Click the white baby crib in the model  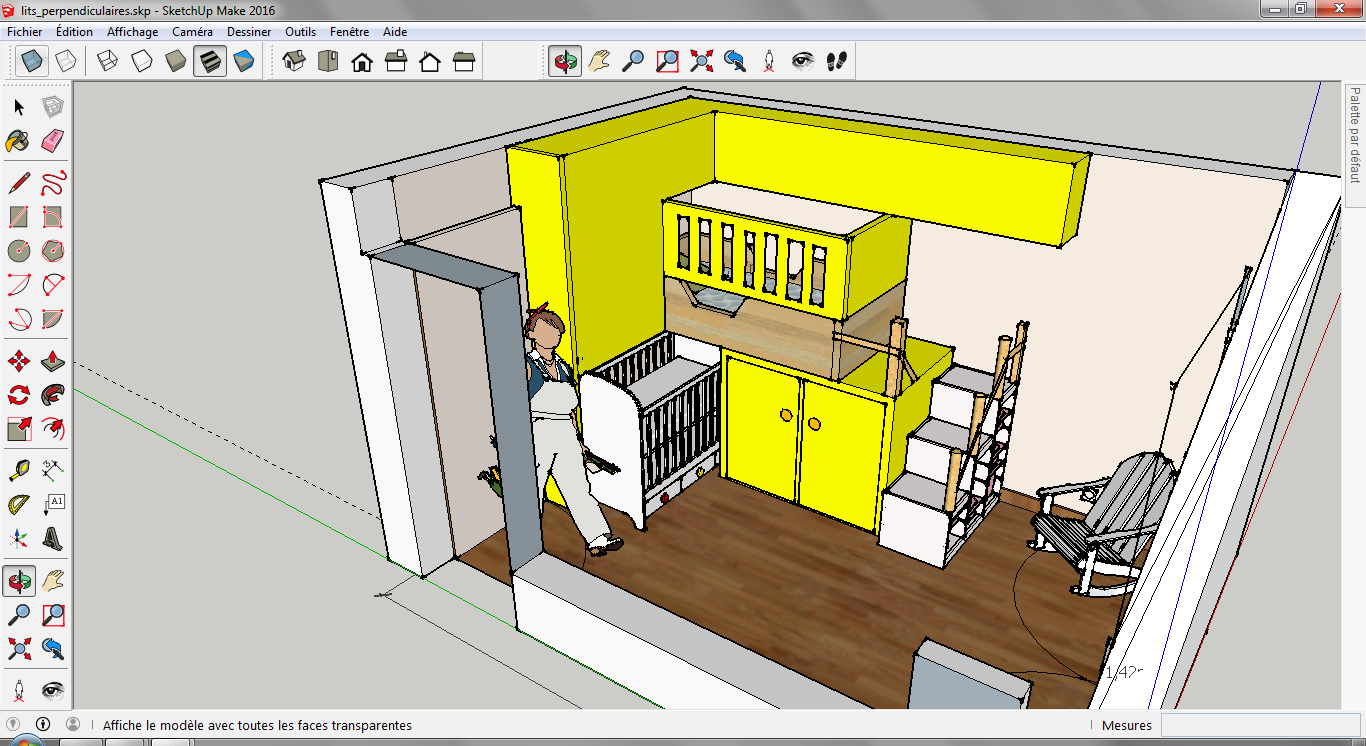(650, 430)
